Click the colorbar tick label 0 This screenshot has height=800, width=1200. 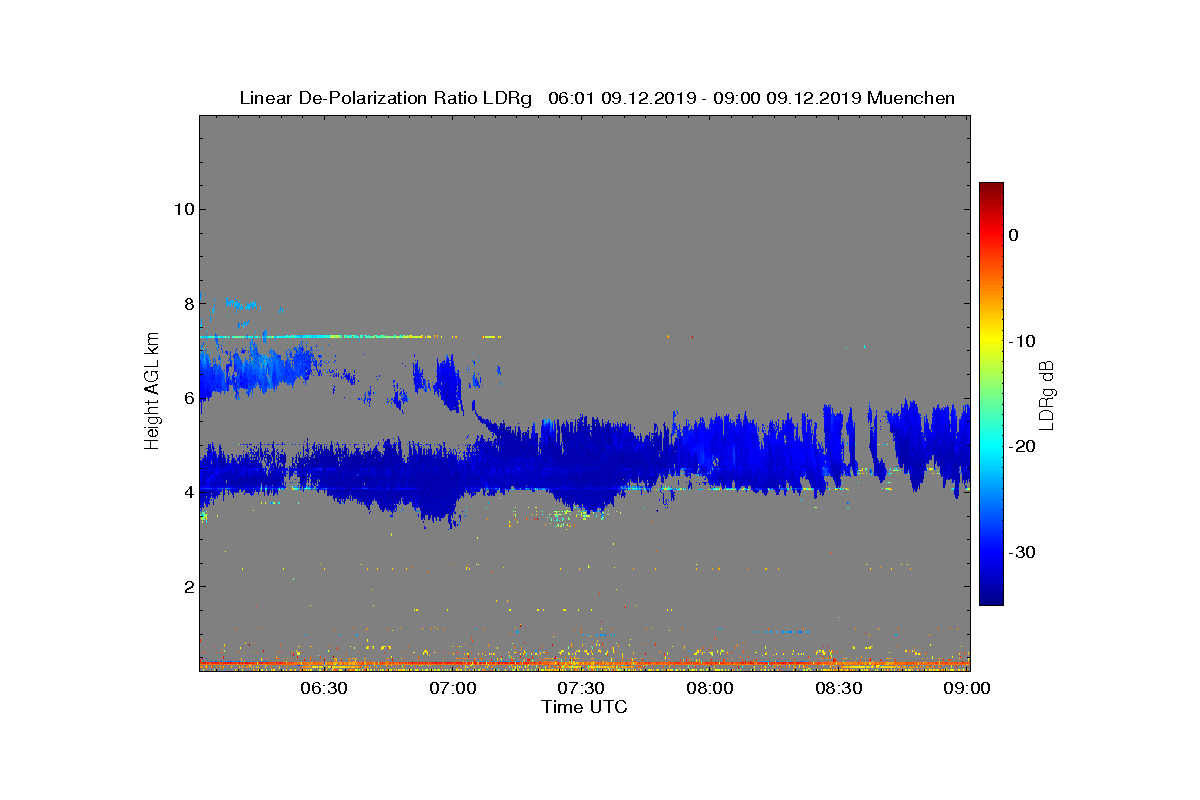(1013, 235)
